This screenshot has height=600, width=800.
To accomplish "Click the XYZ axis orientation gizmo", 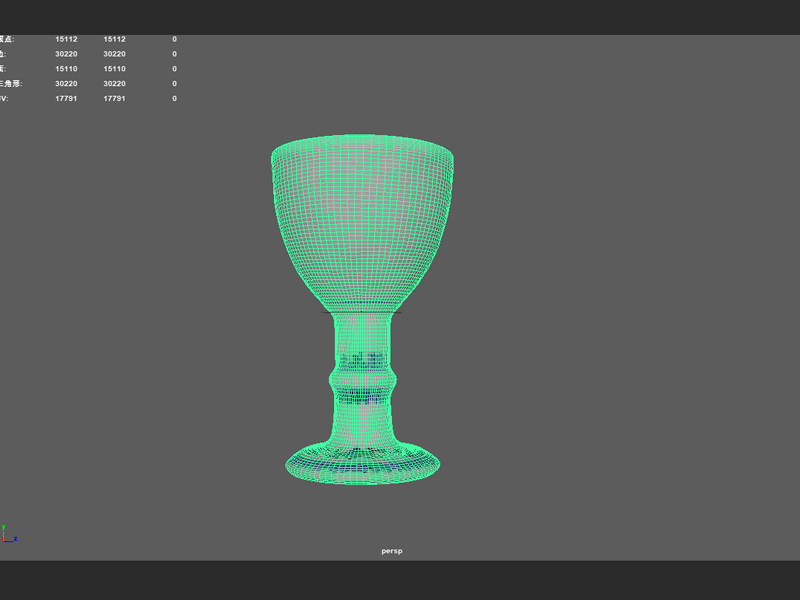I will coord(8,534).
